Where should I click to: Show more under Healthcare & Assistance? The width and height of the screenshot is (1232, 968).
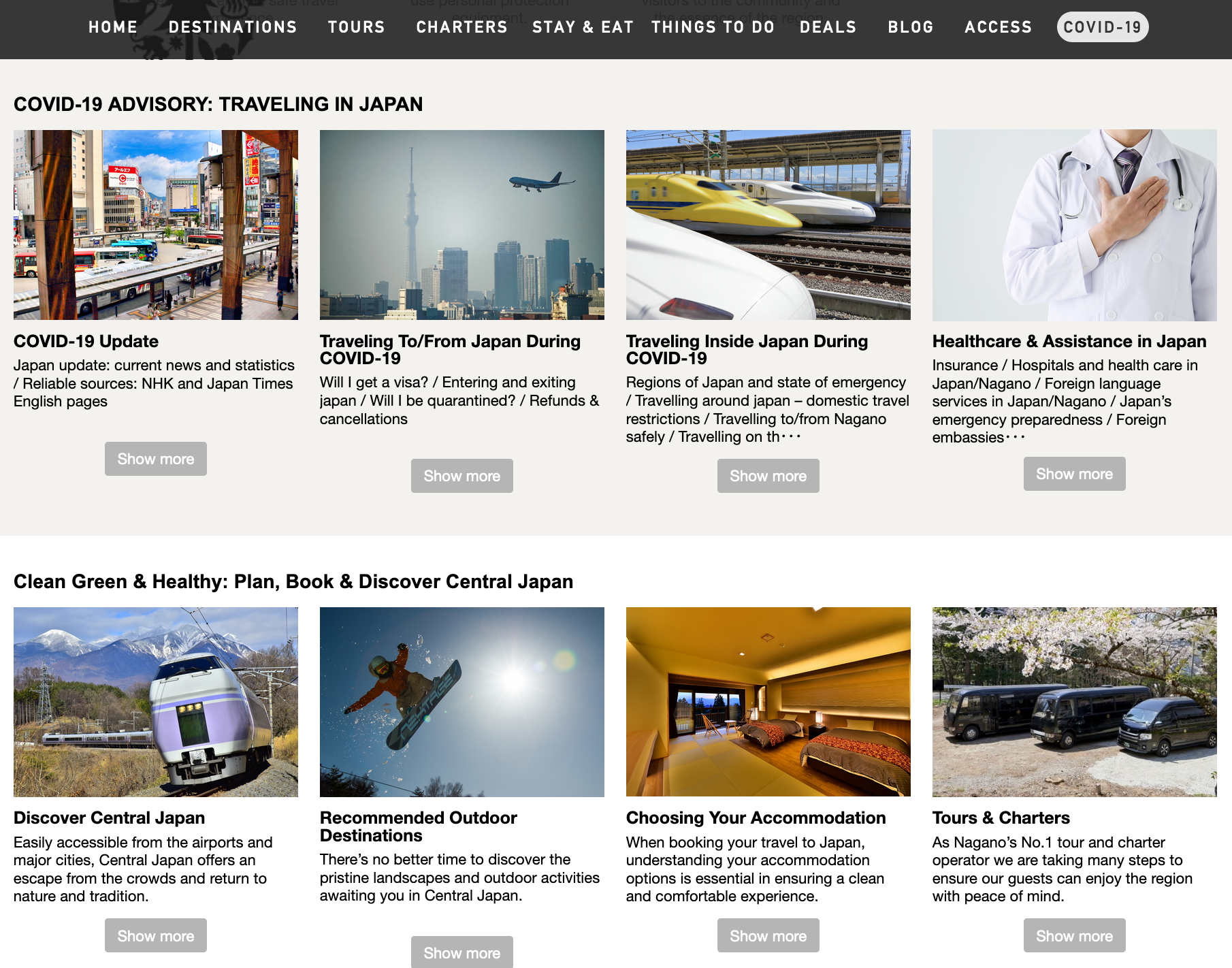1074,474
